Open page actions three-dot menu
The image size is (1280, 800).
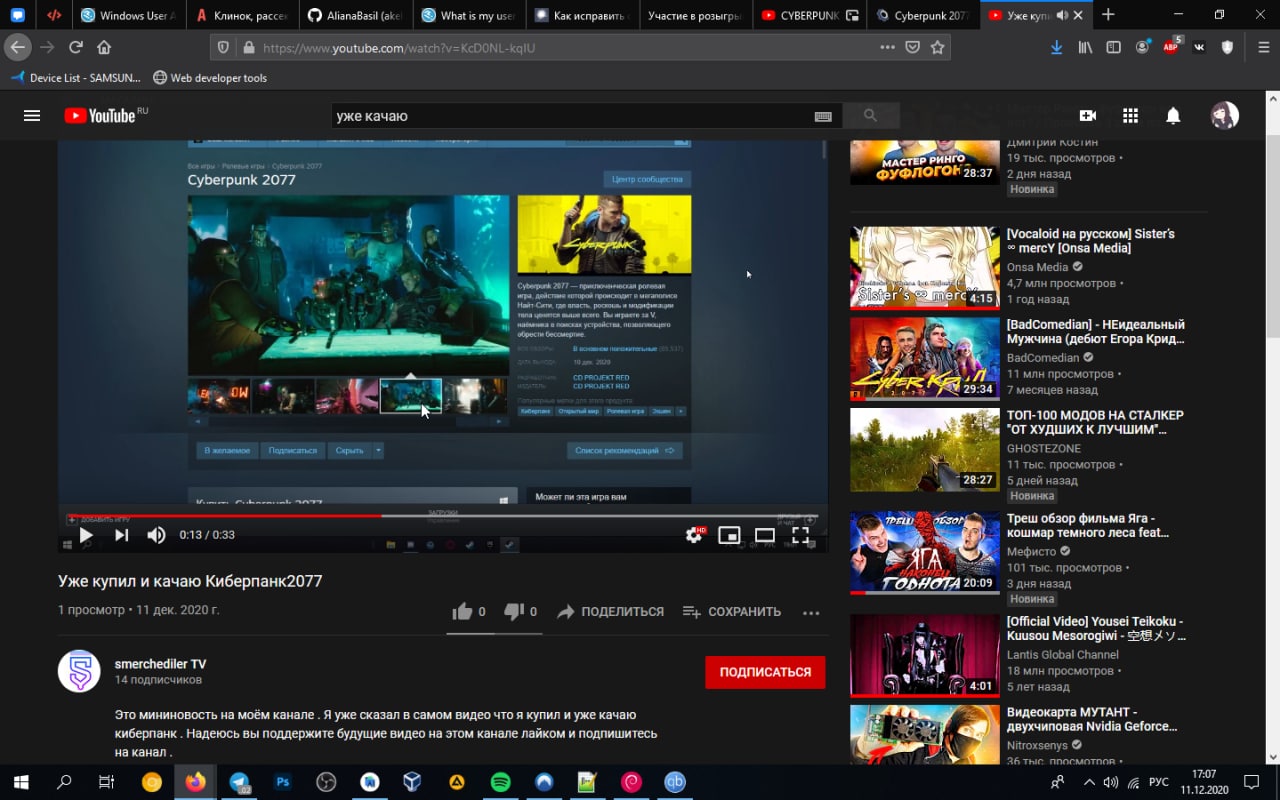tap(887, 47)
